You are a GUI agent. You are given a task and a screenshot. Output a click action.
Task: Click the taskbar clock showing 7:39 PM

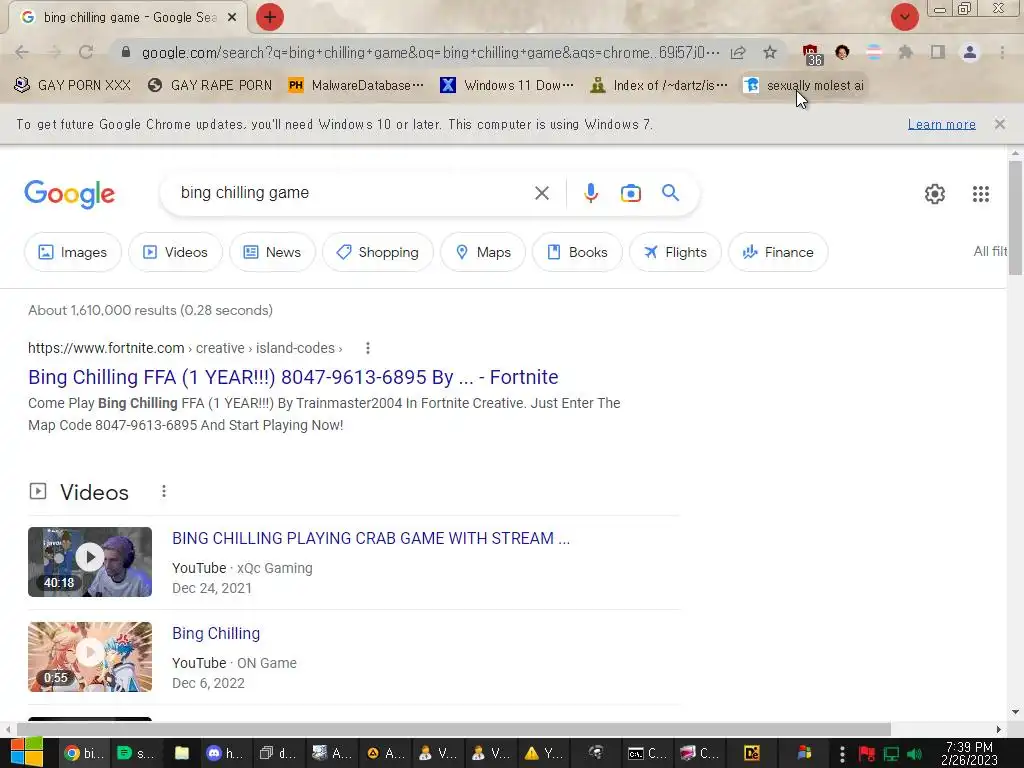pyautogui.click(x=969, y=753)
